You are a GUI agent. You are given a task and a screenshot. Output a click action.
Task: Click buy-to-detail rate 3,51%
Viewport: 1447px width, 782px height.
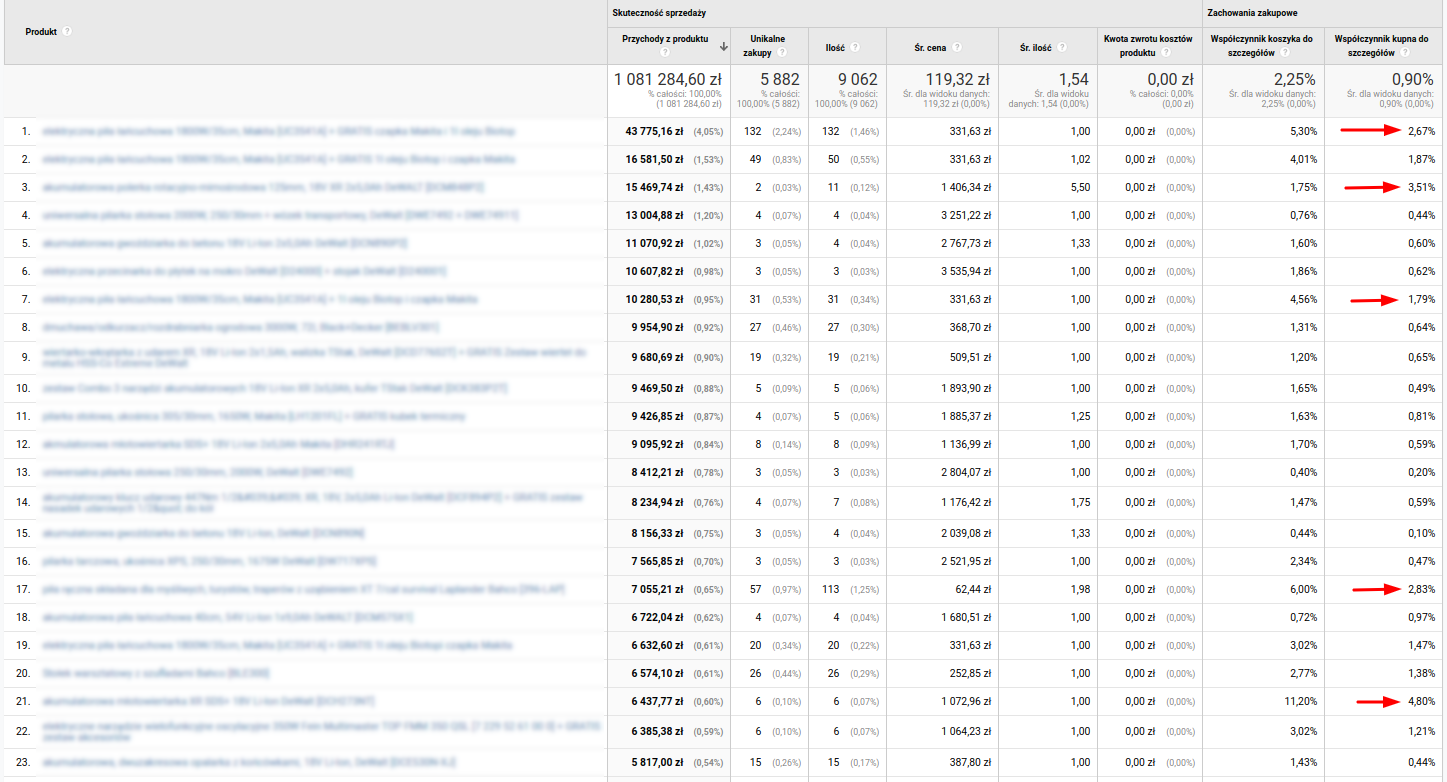1421,187
